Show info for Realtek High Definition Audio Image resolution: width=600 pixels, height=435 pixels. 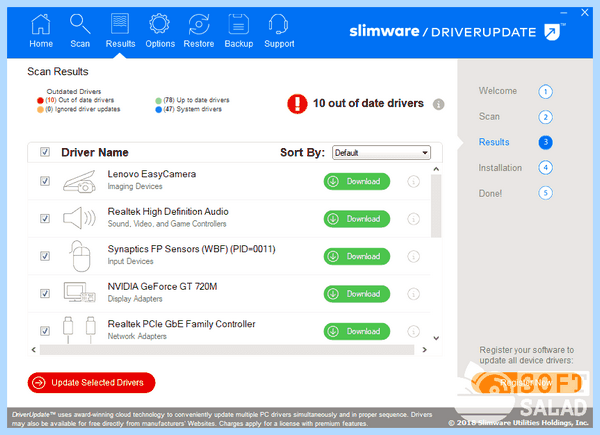tap(413, 219)
